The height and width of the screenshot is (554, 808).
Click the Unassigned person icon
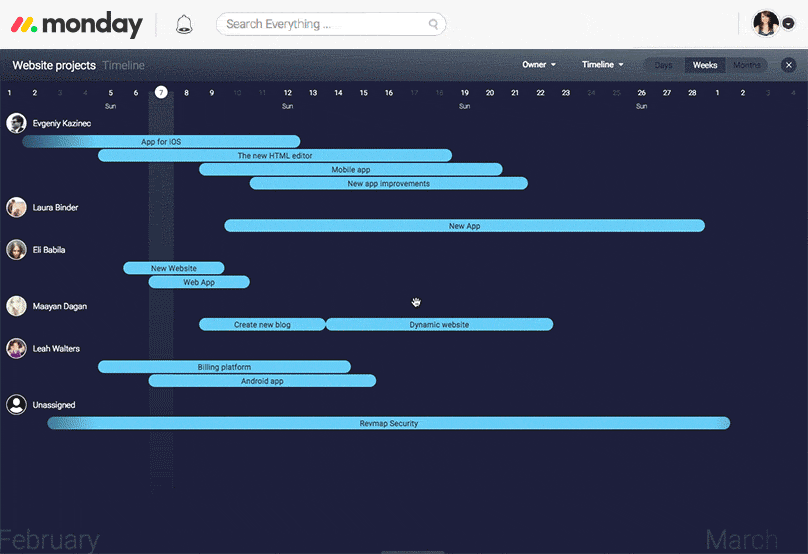(16, 405)
